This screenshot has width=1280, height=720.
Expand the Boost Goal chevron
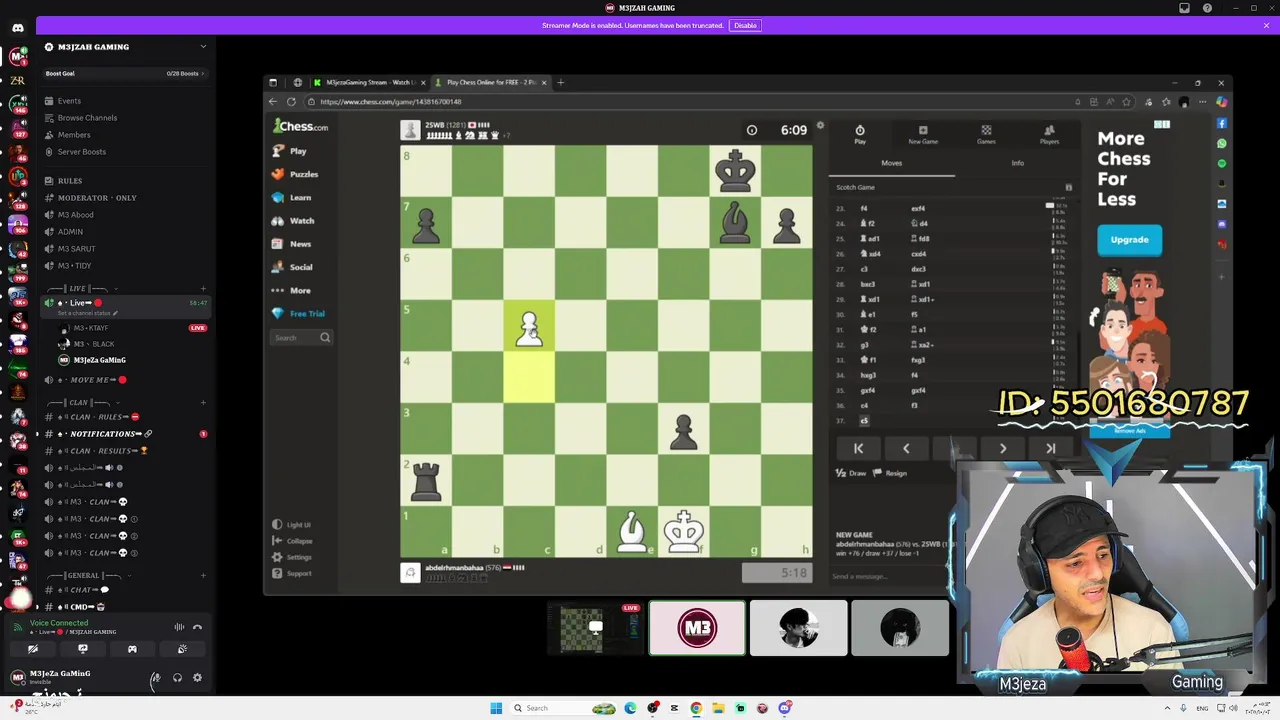[203, 73]
